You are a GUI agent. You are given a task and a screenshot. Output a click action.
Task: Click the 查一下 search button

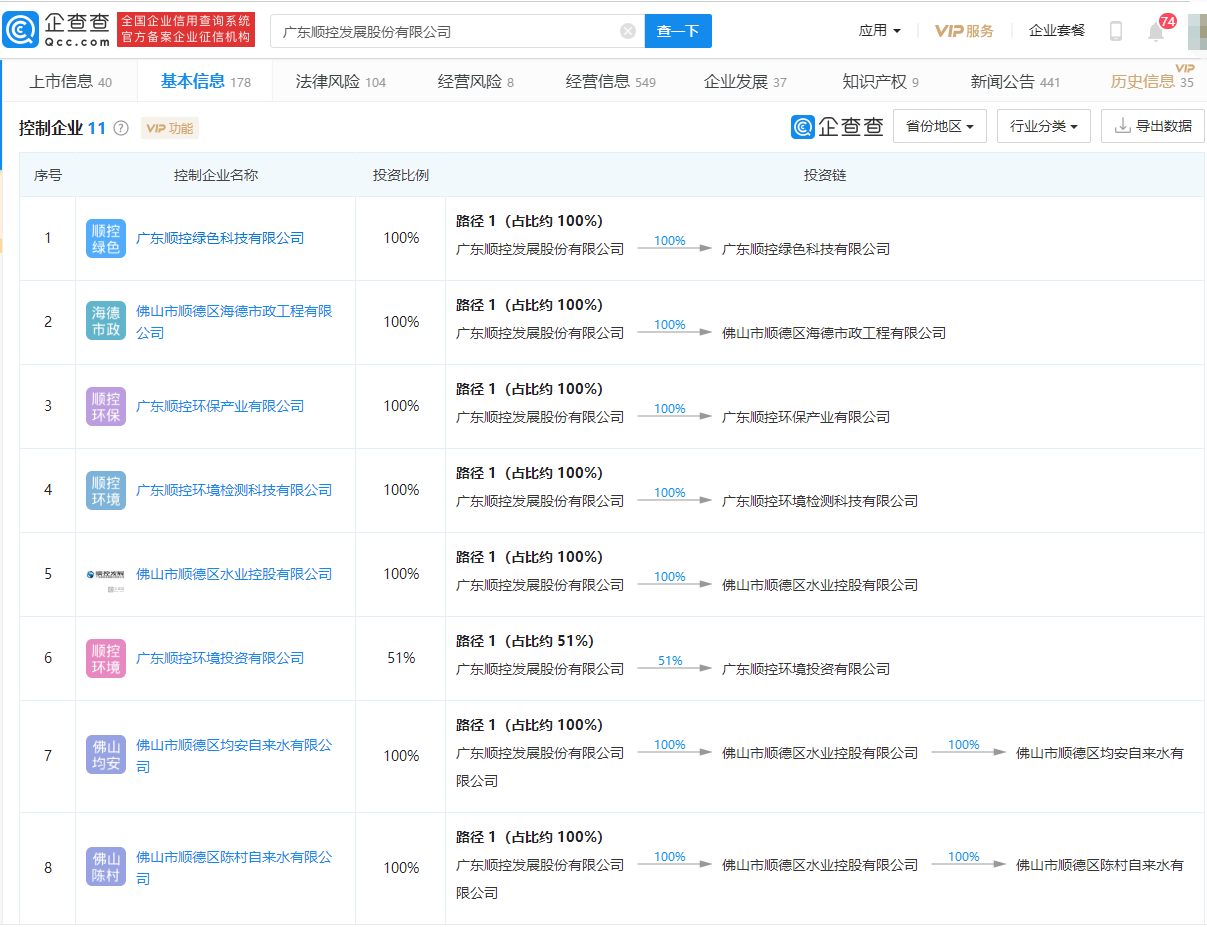pos(678,31)
